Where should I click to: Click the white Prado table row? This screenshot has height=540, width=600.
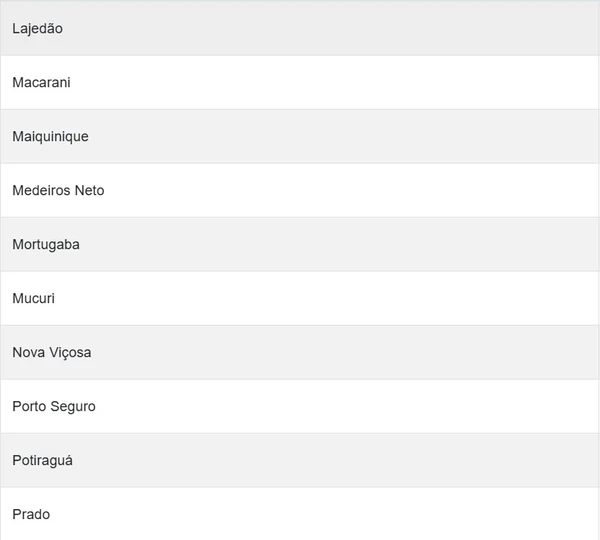point(350,515)
